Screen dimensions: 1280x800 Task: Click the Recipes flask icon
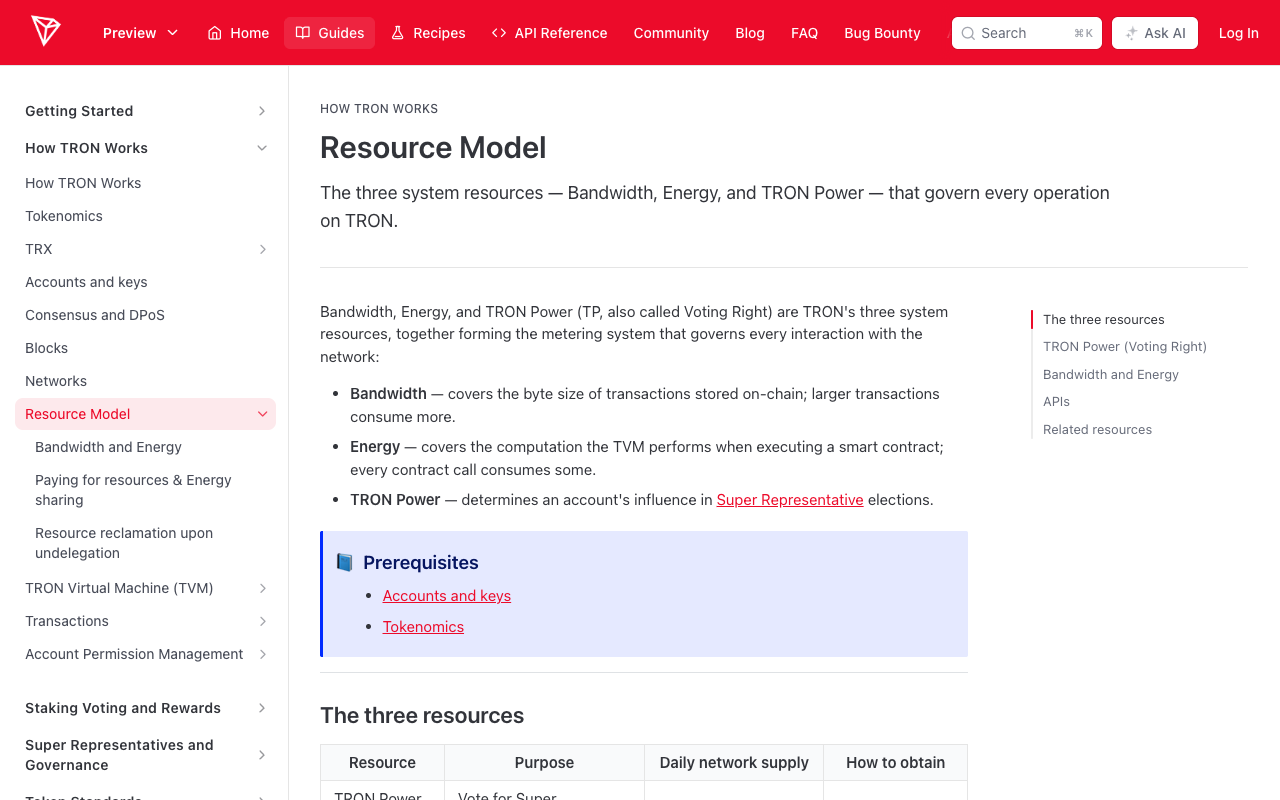tap(398, 33)
